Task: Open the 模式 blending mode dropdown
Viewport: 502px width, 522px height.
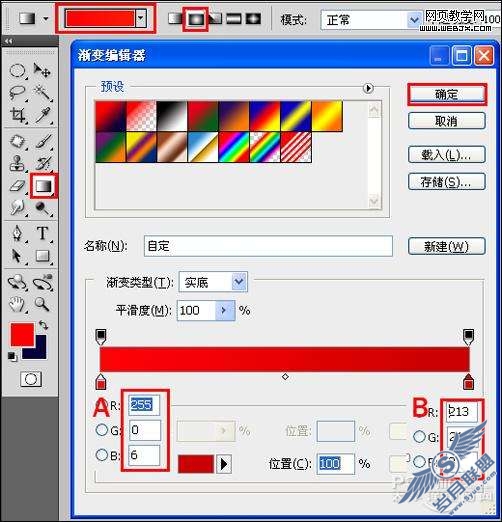Action: pos(414,20)
